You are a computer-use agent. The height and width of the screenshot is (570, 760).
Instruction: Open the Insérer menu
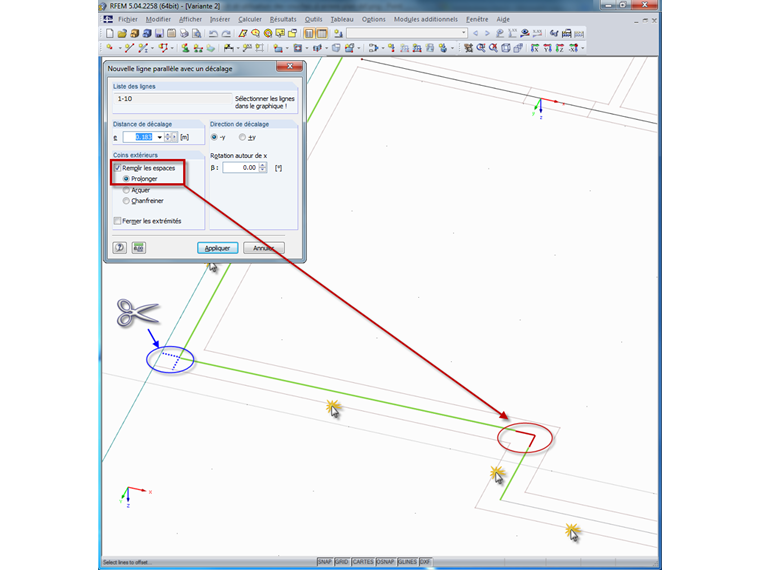(x=220, y=19)
